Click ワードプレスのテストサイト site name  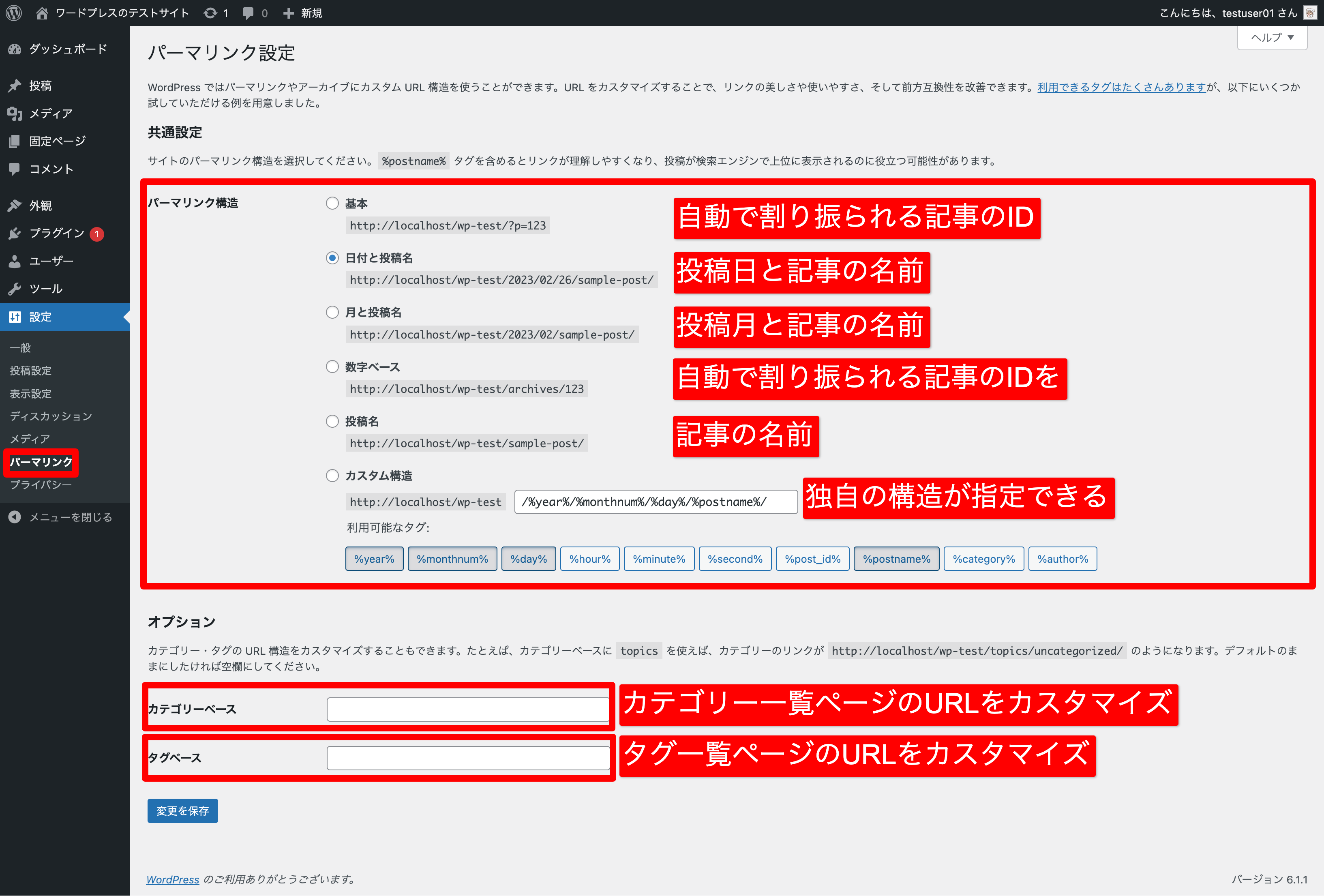(x=122, y=13)
